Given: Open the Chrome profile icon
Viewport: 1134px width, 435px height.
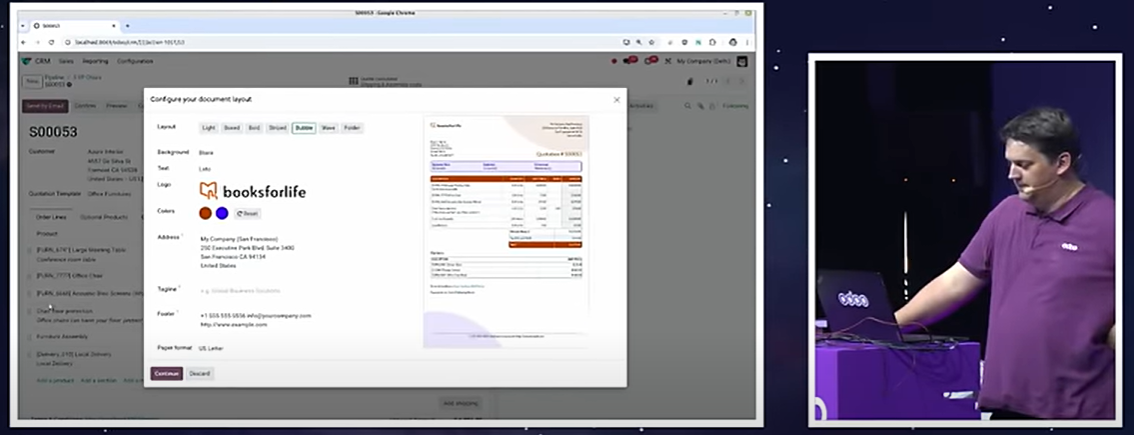Looking at the screenshot, I should pos(733,43).
